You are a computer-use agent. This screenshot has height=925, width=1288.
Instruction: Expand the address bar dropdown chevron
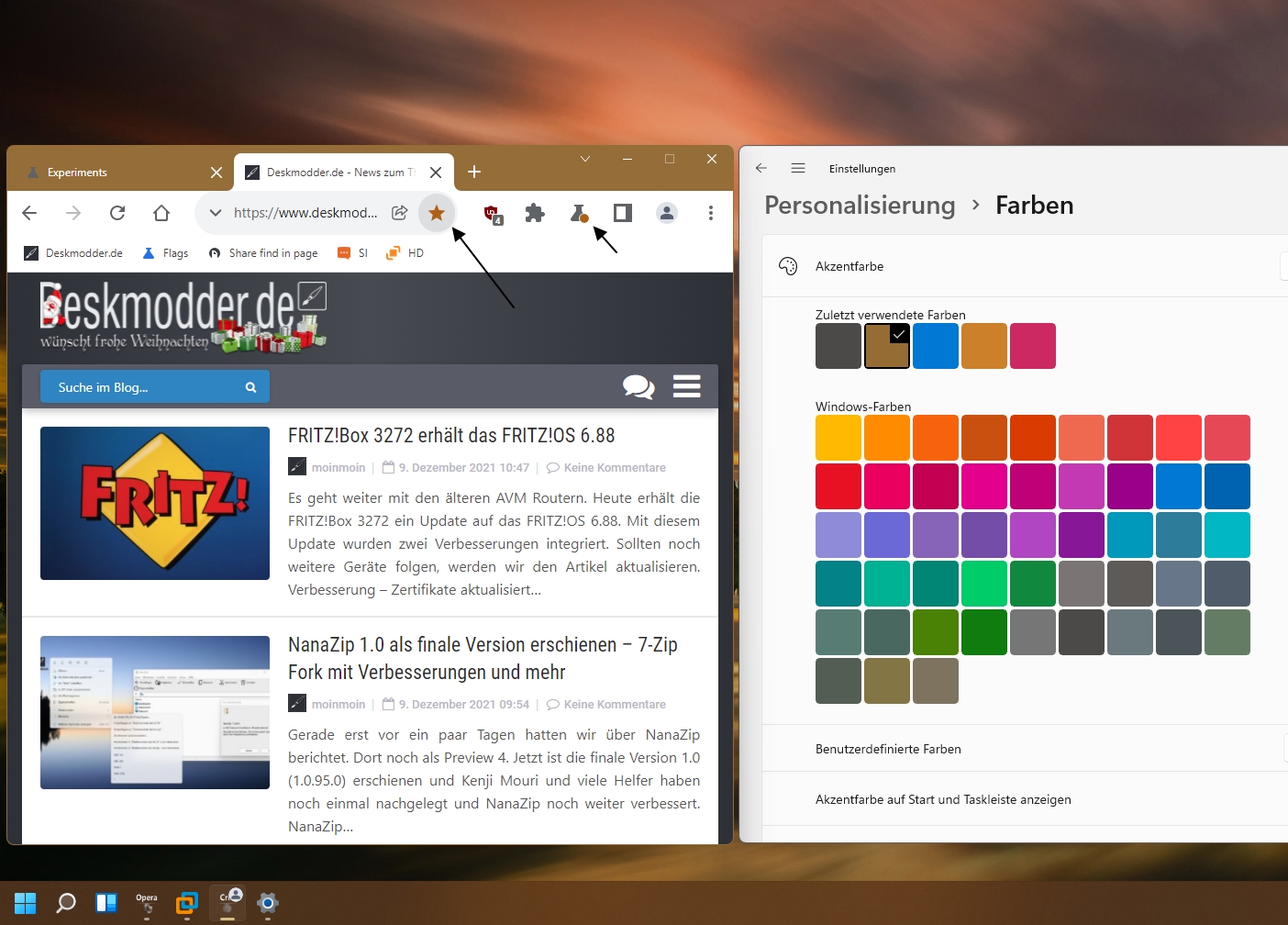(215, 213)
